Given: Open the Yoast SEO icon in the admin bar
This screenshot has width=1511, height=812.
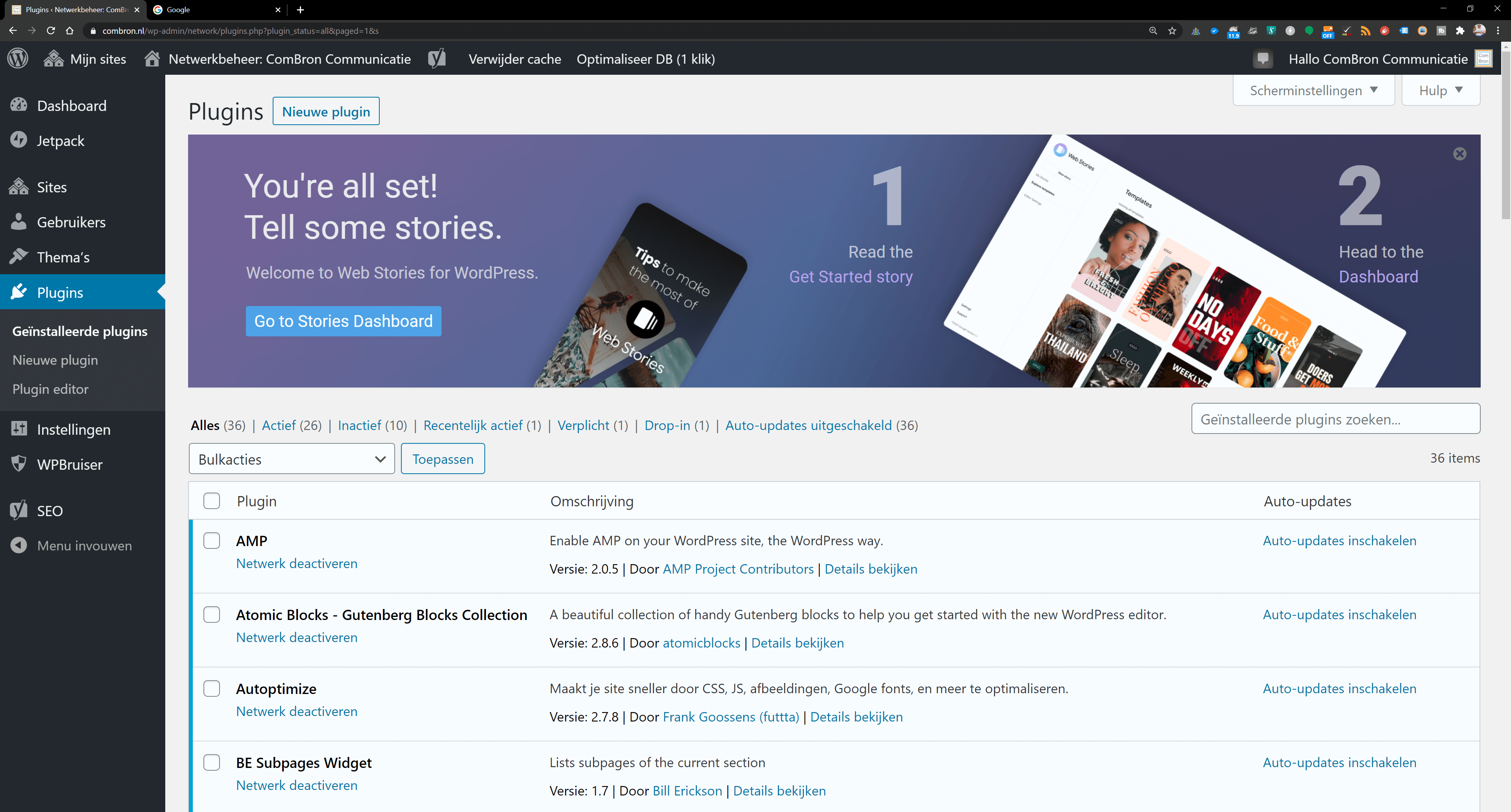Looking at the screenshot, I should (x=438, y=58).
